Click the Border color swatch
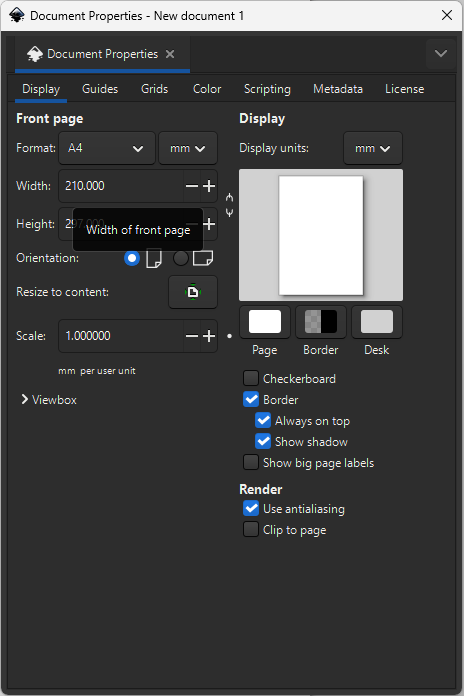This screenshot has width=464, height=696. [x=321, y=322]
